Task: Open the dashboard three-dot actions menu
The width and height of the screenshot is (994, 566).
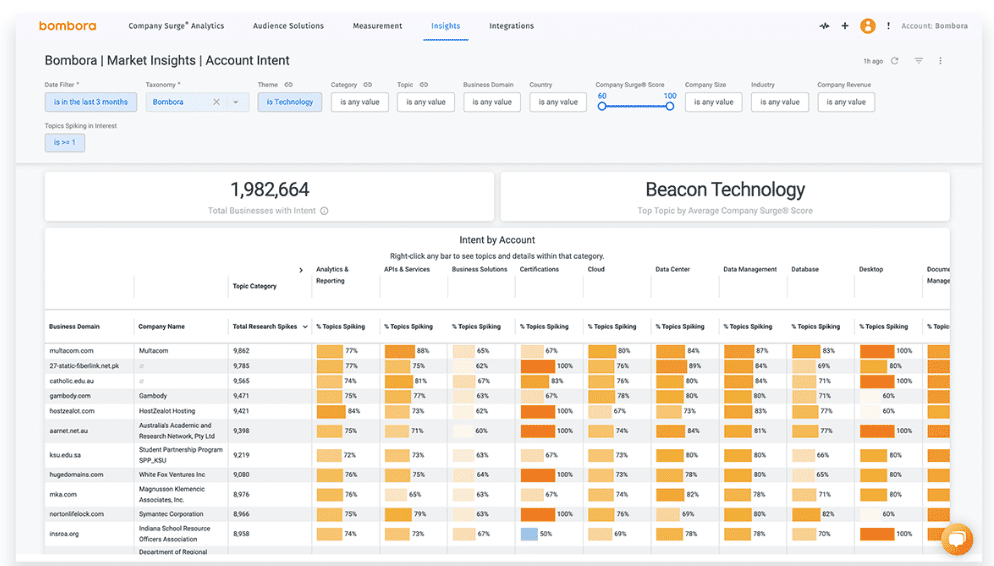Action: coord(940,61)
